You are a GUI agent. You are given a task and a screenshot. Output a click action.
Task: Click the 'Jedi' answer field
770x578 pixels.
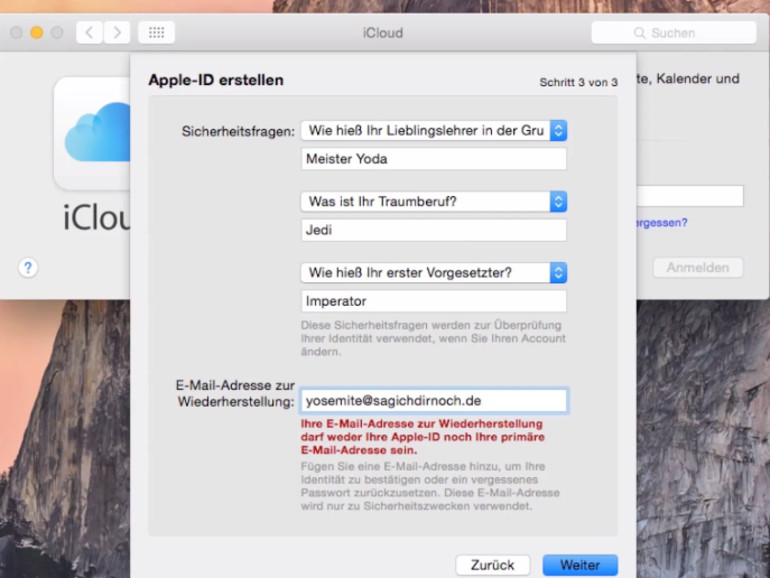[434, 230]
